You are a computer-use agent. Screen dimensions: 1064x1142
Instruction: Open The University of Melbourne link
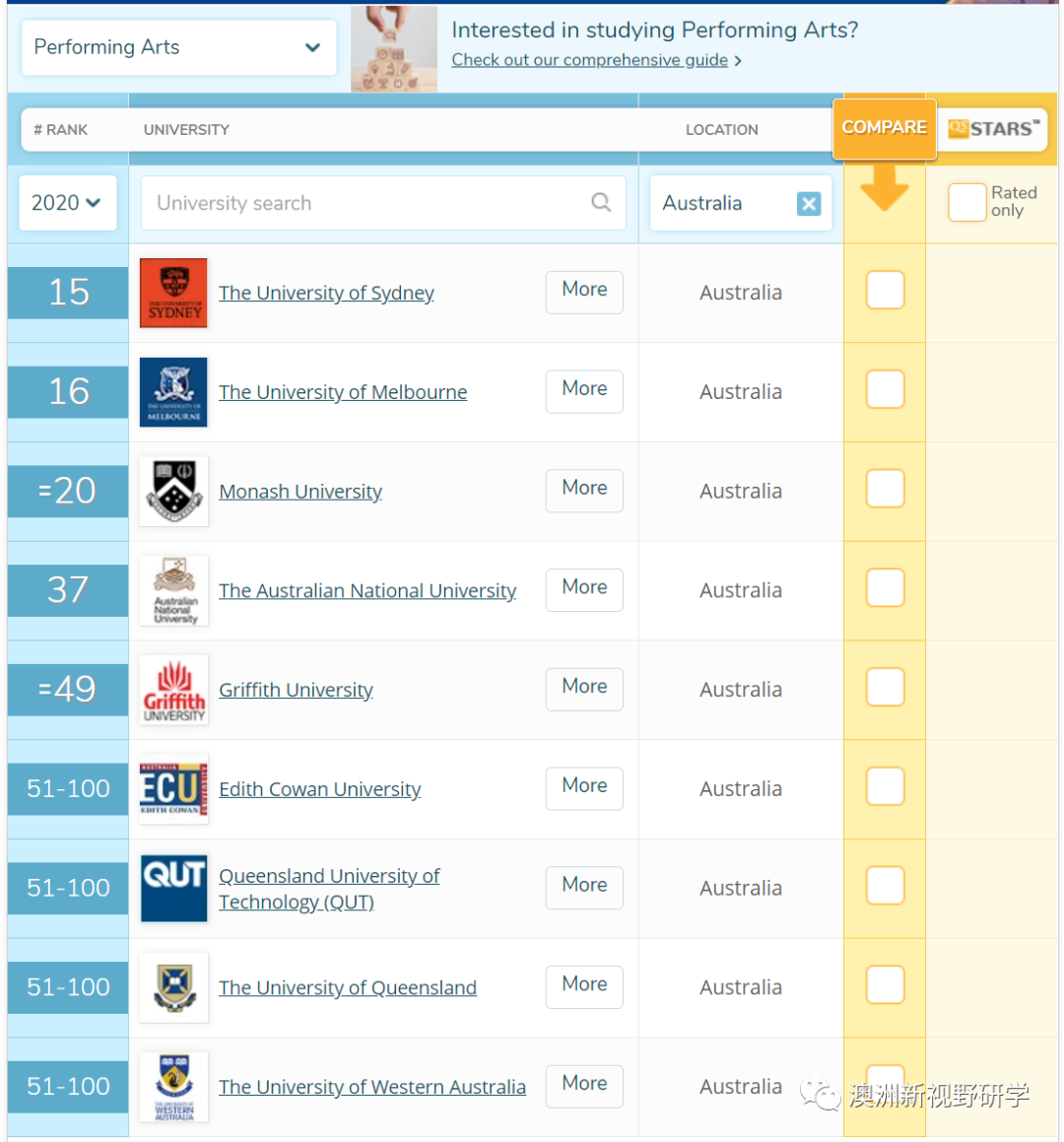343,392
